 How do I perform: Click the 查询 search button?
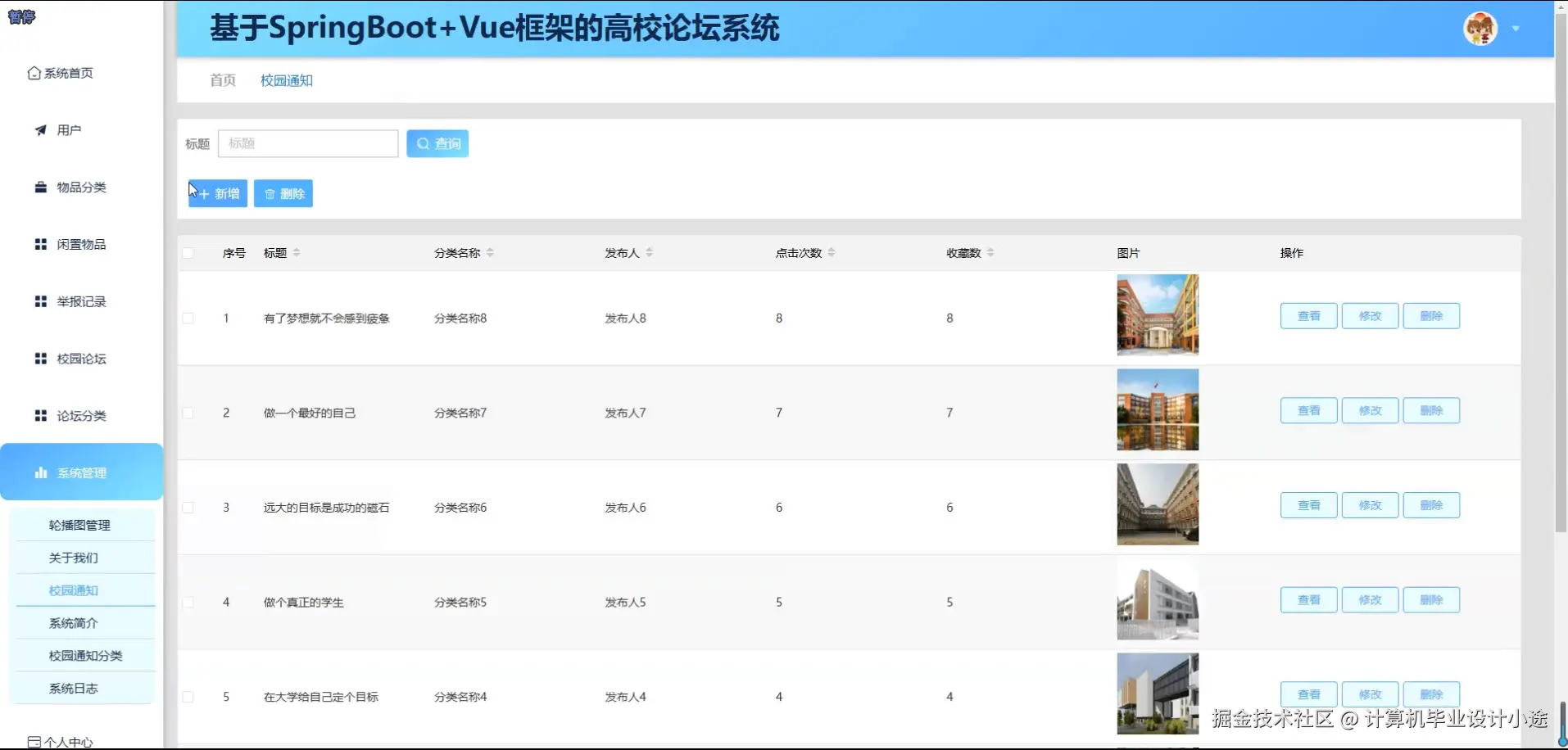pos(437,143)
